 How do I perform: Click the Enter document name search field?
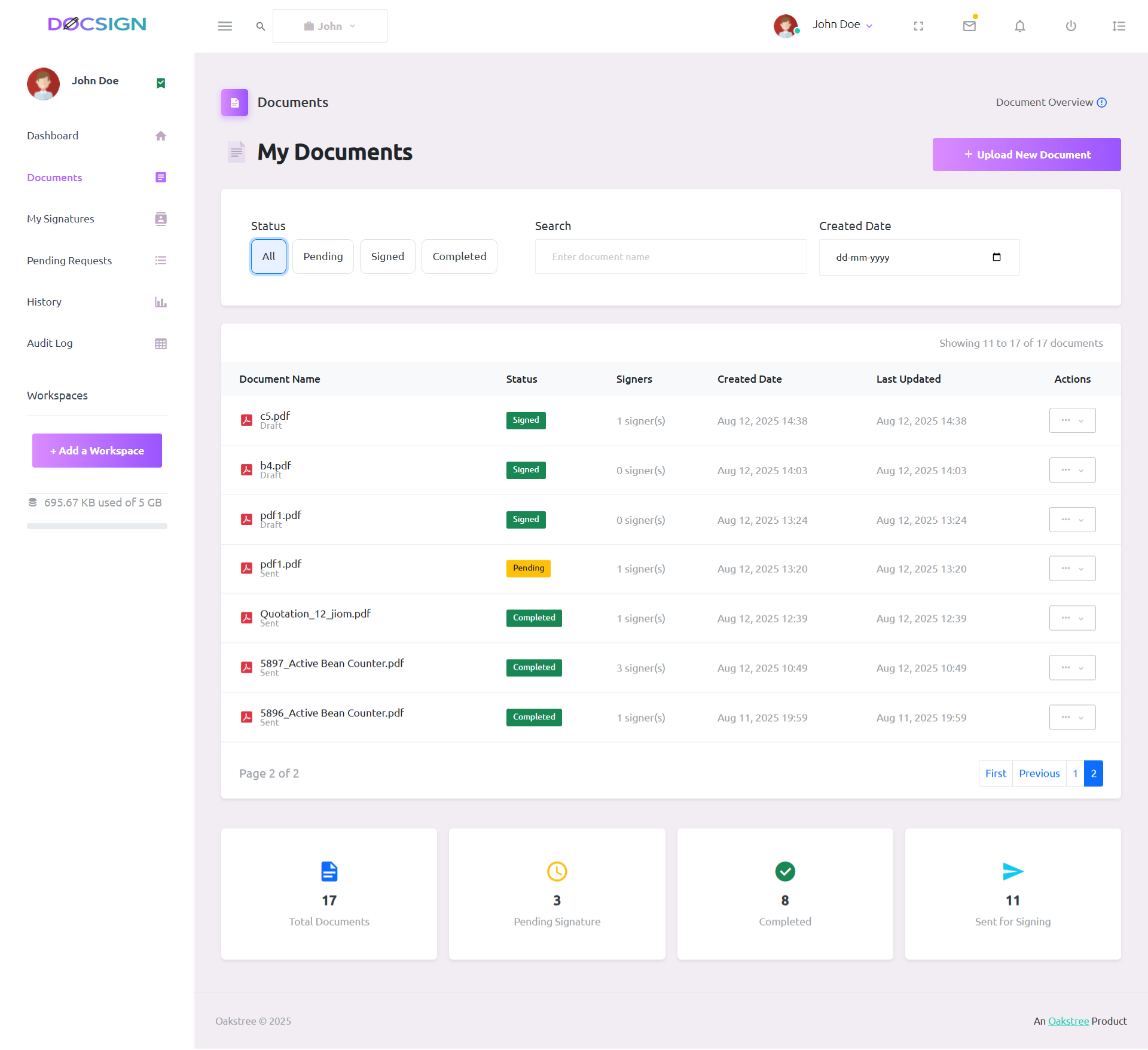click(x=670, y=257)
